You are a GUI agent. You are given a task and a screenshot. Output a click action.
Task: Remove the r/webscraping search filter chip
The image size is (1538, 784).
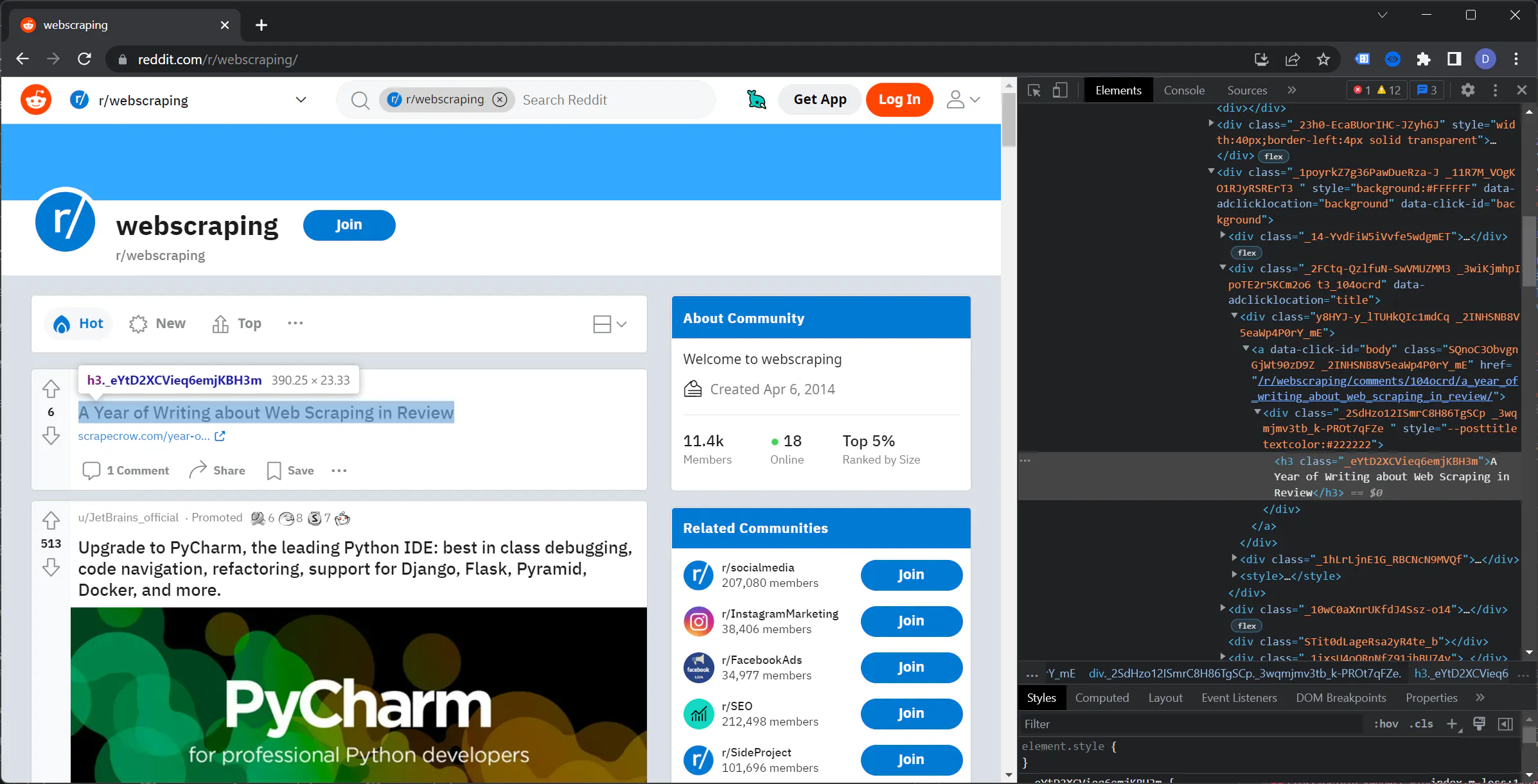(500, 100)
